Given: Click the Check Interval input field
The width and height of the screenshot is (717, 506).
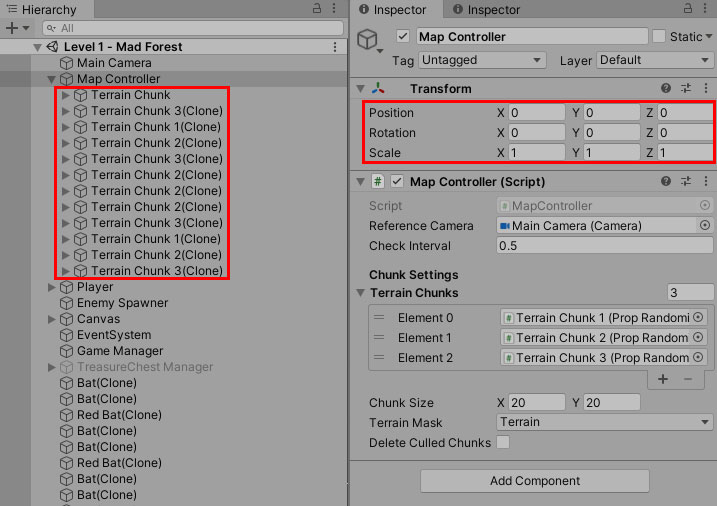Looking at the screenshot, I should point(604,246).
